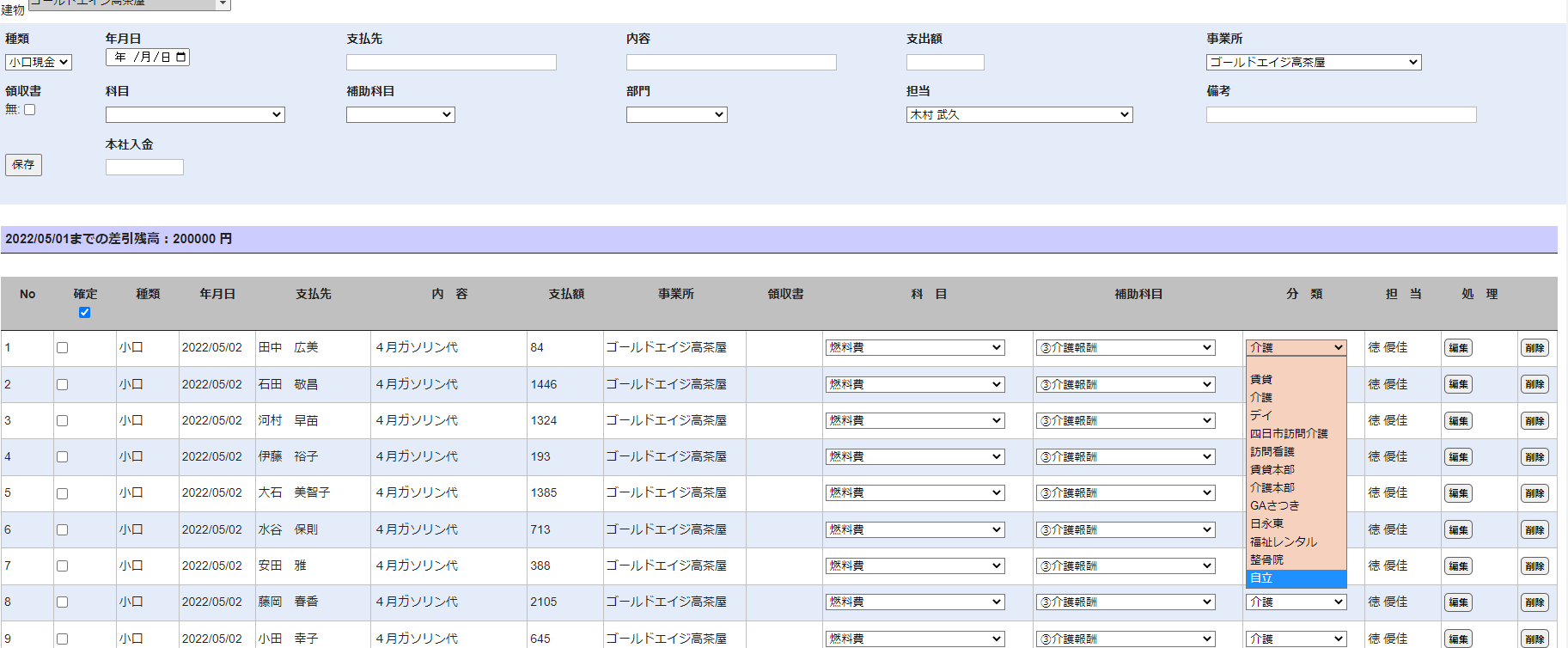Click the 備考 input field
This screenshot has height=648, width=1568.
[1340, 115]
